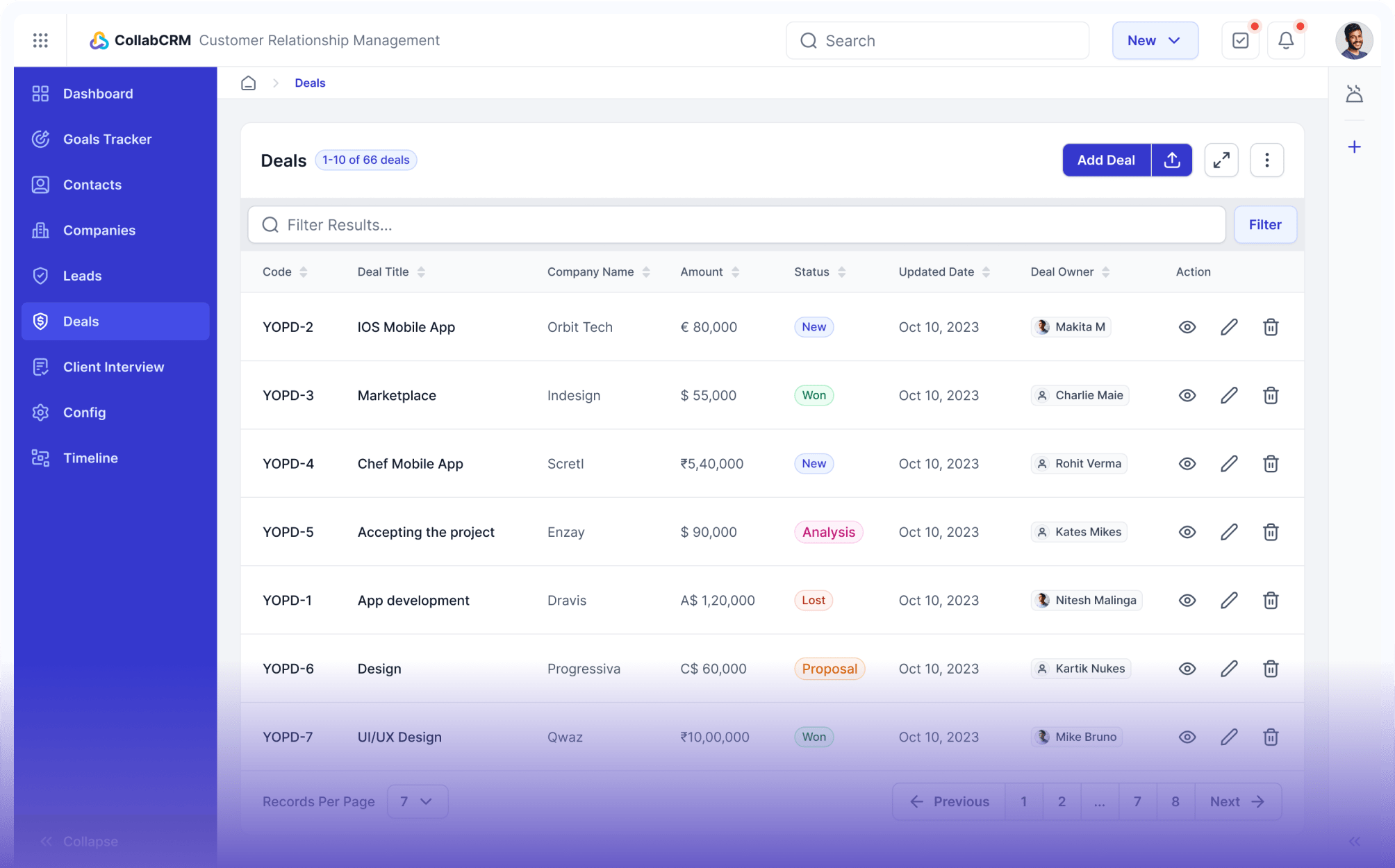Viewport: 1395px width, 868px height.
Task: Sort the table by Amount column
Action: [x=735, y=272]
